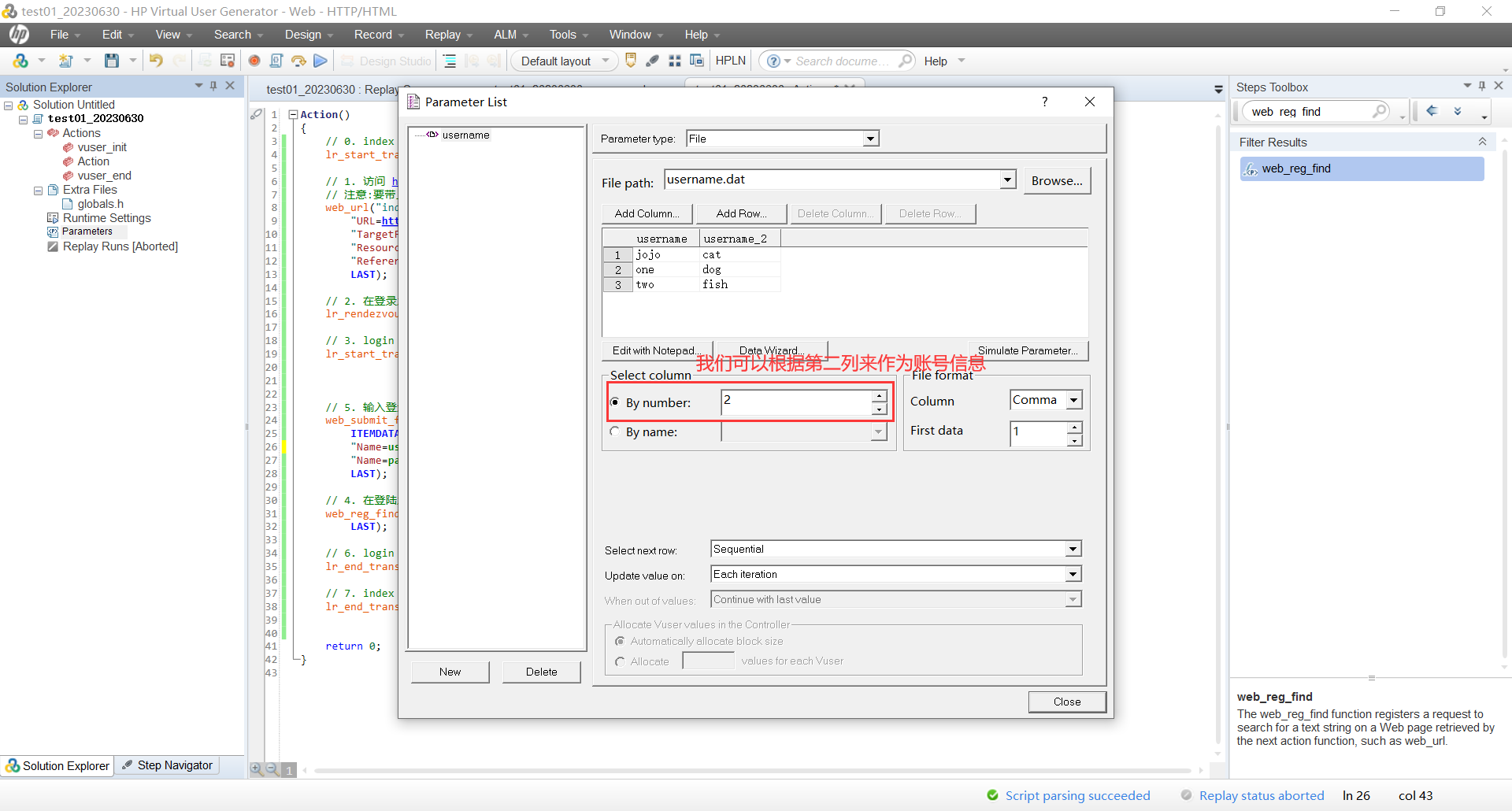Open the Column delimiter Comma dropdown

pyautogui.click(x=1073, y=400)
